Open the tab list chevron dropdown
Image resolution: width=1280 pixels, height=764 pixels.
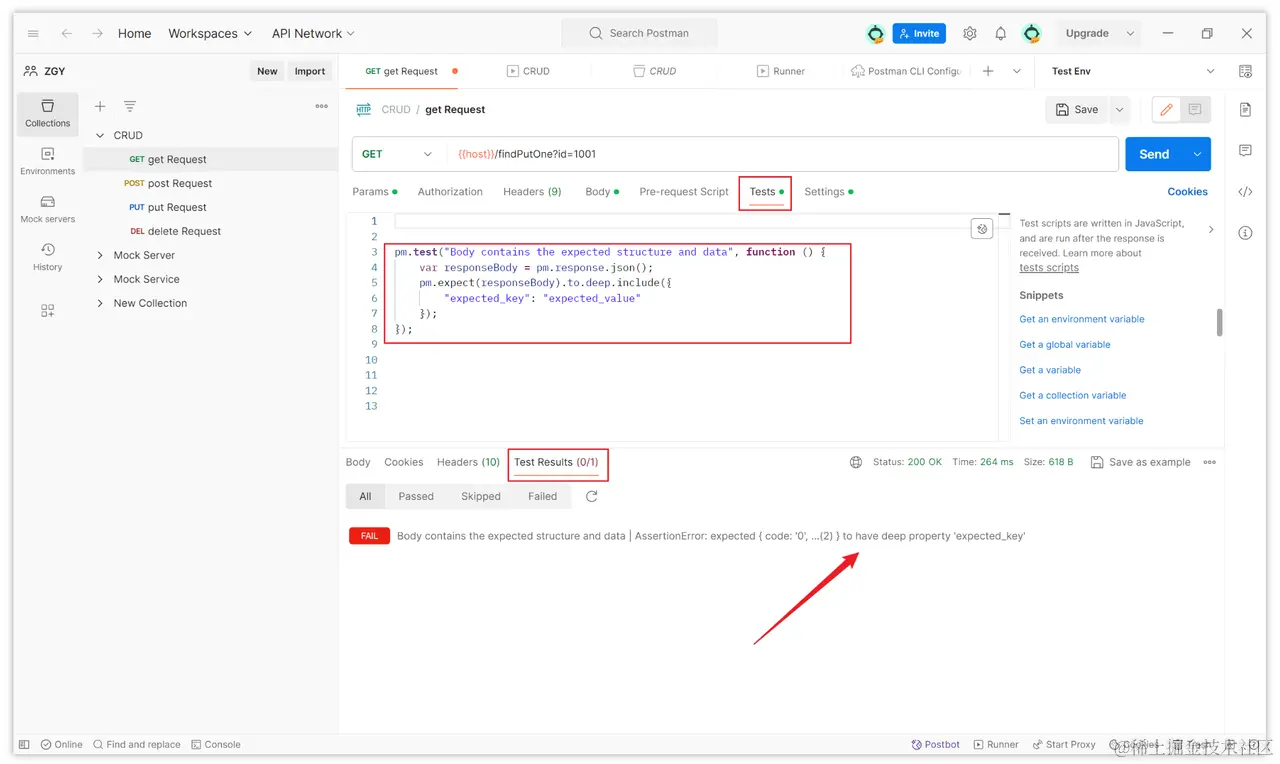1017,71
